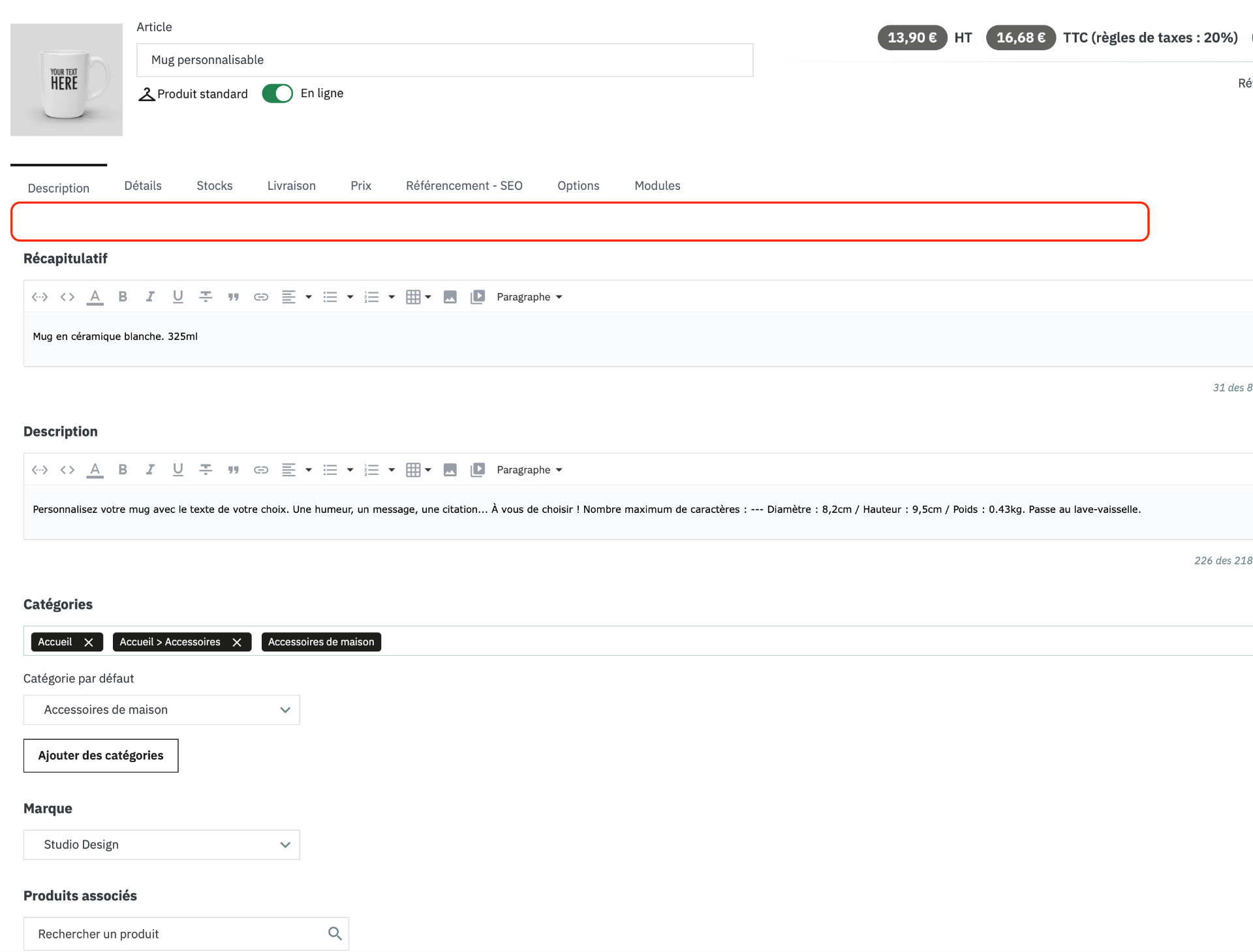Open the Référencement - SEO tab

tap(464, 186)
